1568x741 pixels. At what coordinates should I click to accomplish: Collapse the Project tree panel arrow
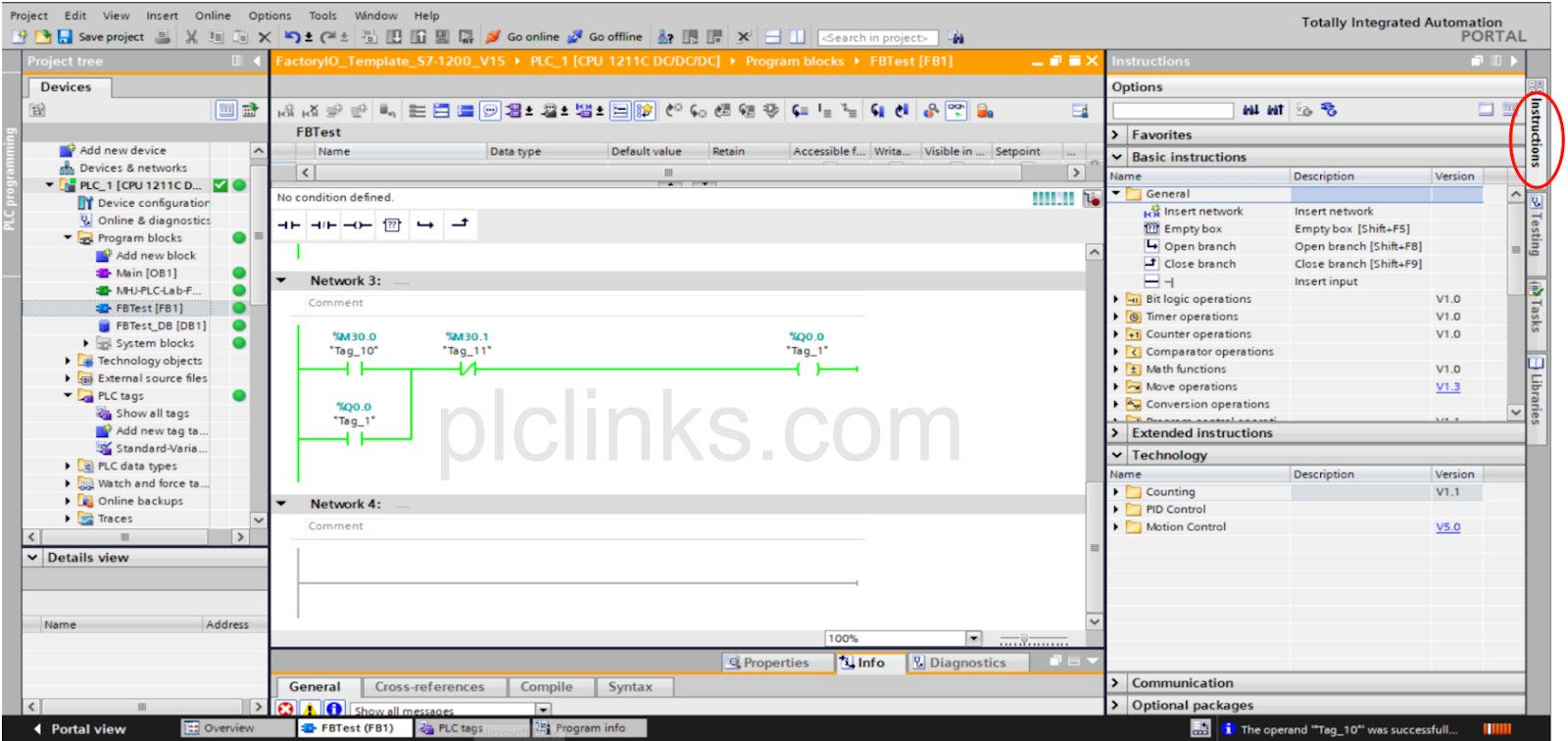tap(257, 61)
